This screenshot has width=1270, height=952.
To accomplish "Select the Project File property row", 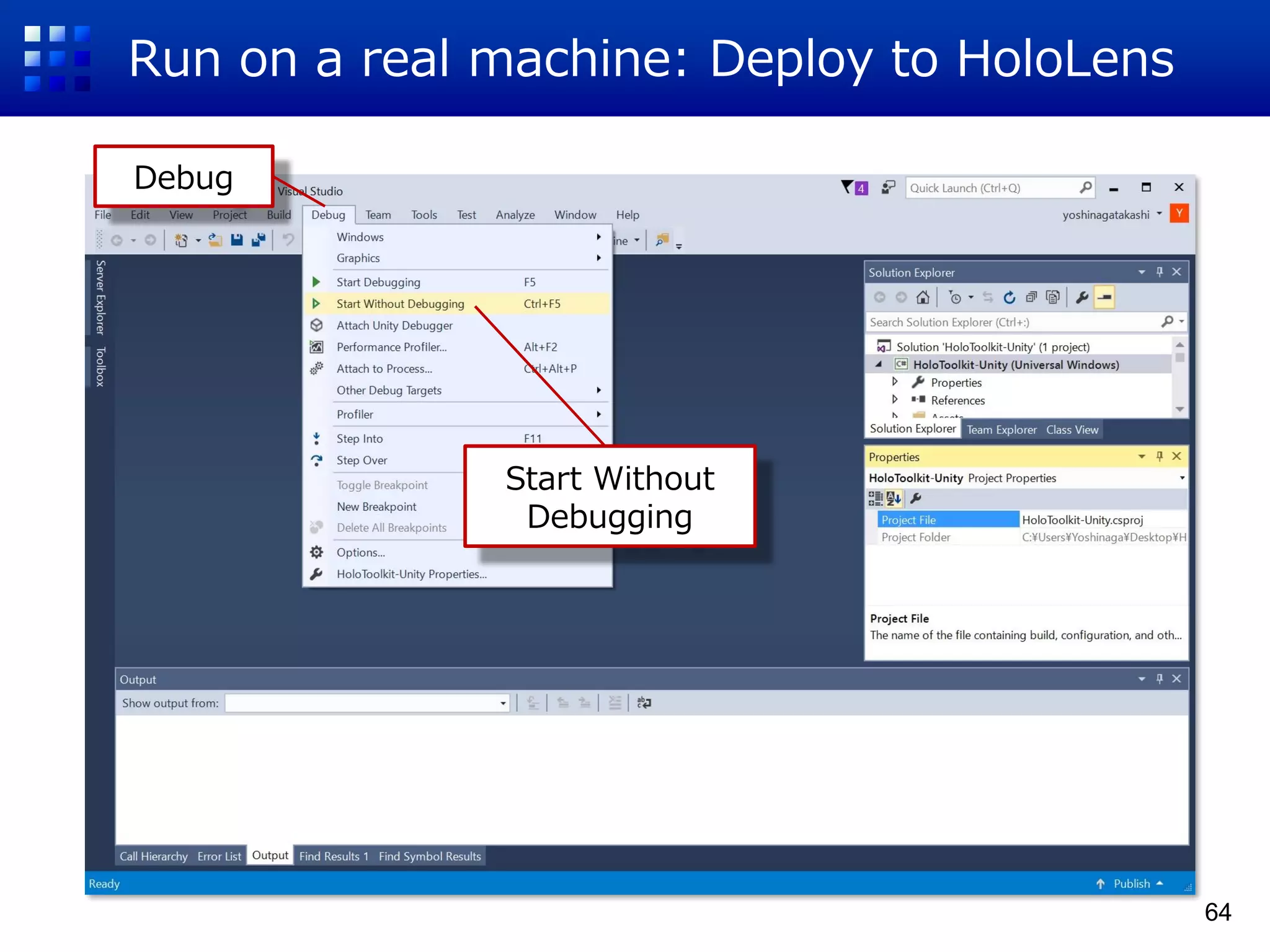I will click(1032, 519).
